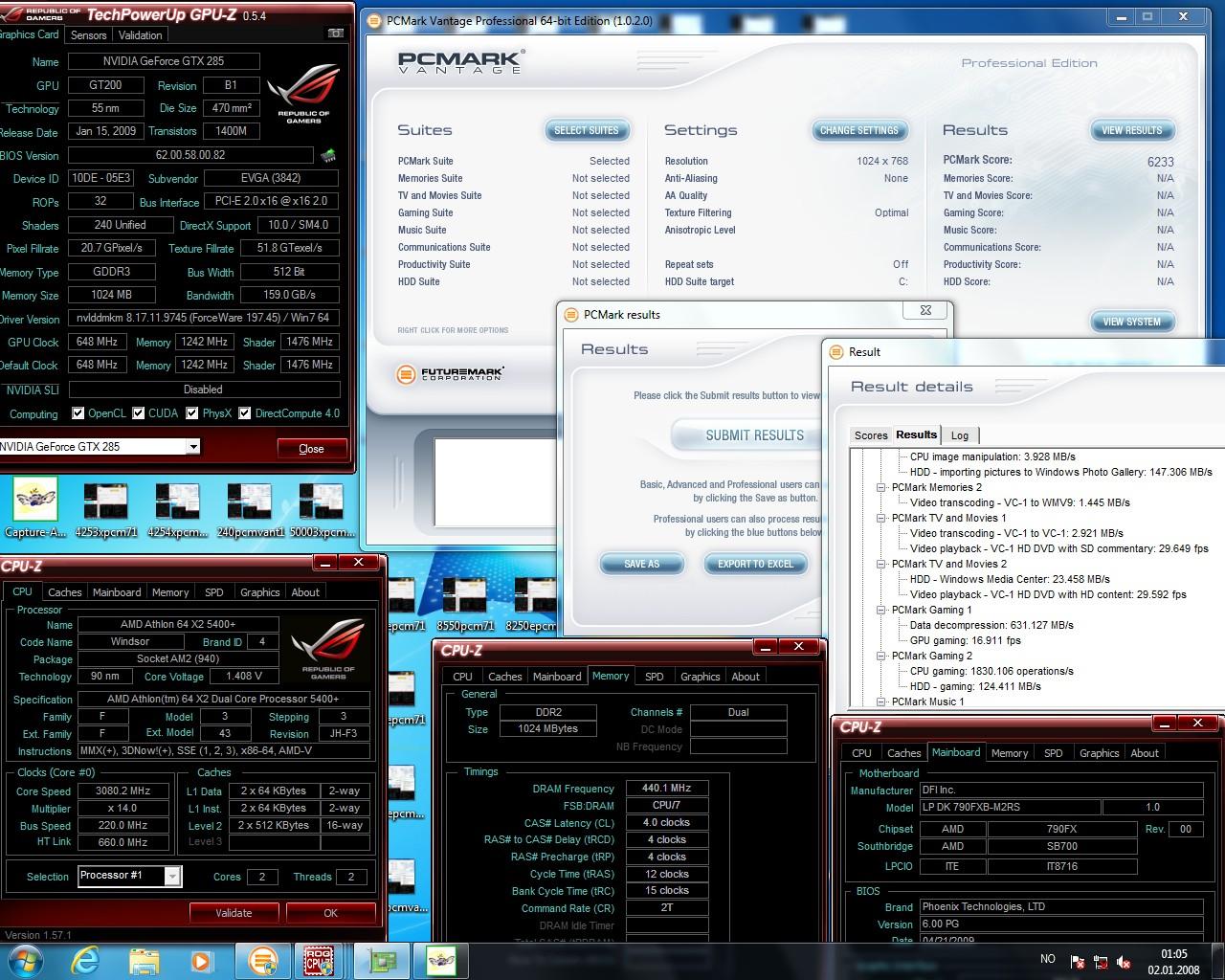Screen dimensions: 1225x980
Task: Open the NVIDIA GeForce GTX 285 dropdown
Action: click(x=192, y=447)
